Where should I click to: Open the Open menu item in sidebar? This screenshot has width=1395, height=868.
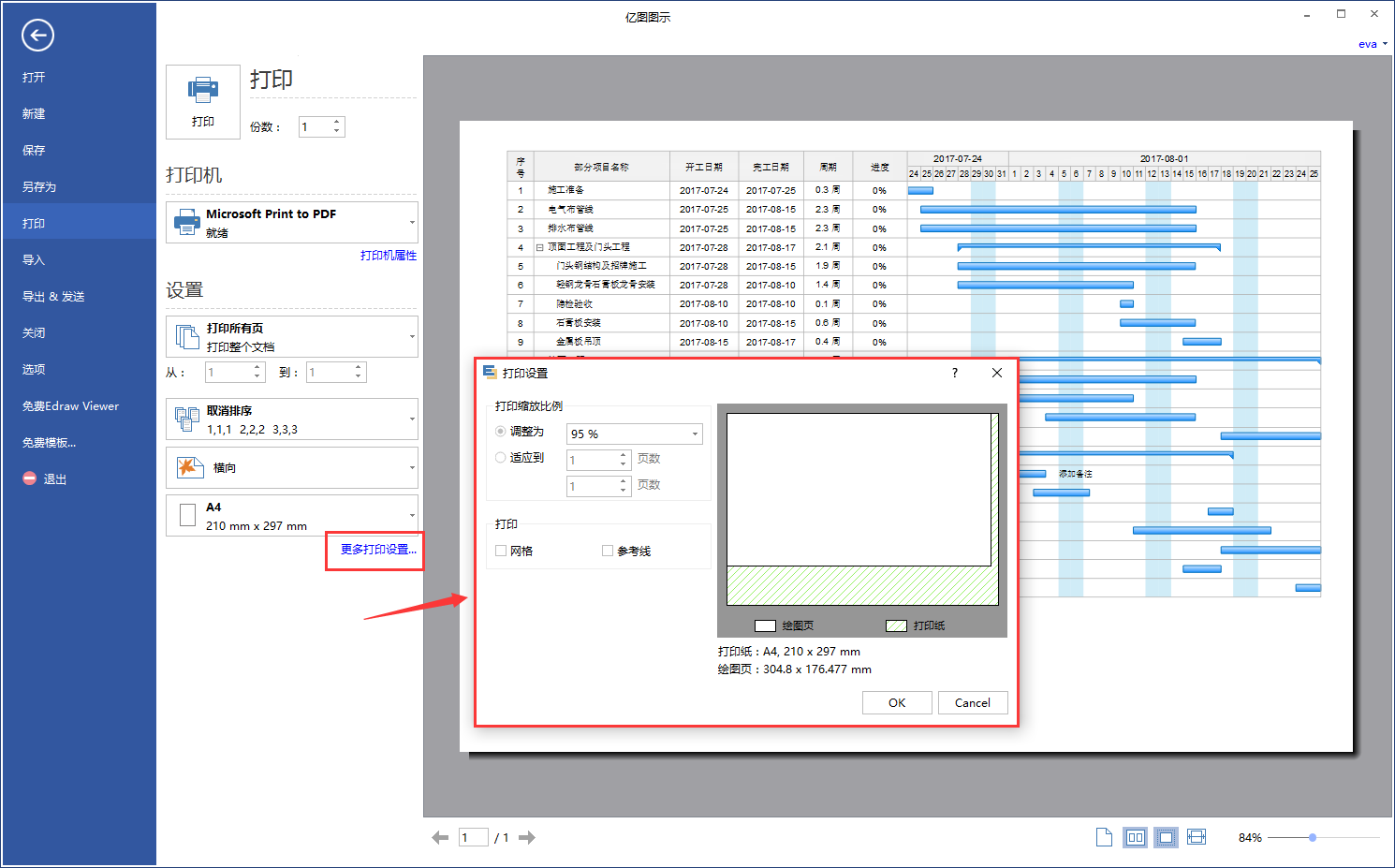click(x=34, y=77)
